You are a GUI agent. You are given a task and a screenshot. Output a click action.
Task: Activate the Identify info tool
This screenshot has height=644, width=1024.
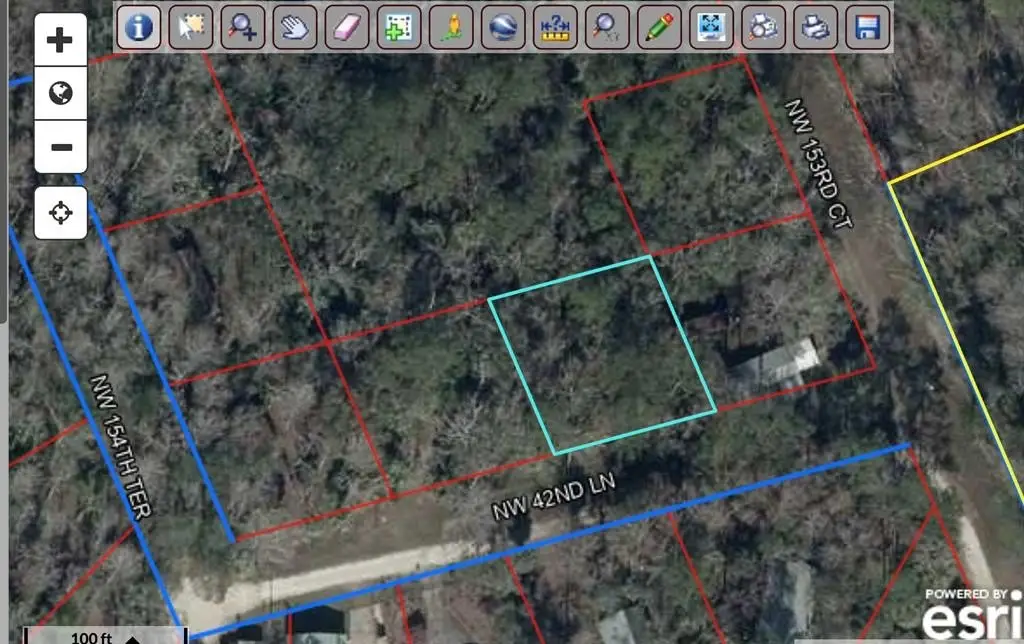[139, 27]
